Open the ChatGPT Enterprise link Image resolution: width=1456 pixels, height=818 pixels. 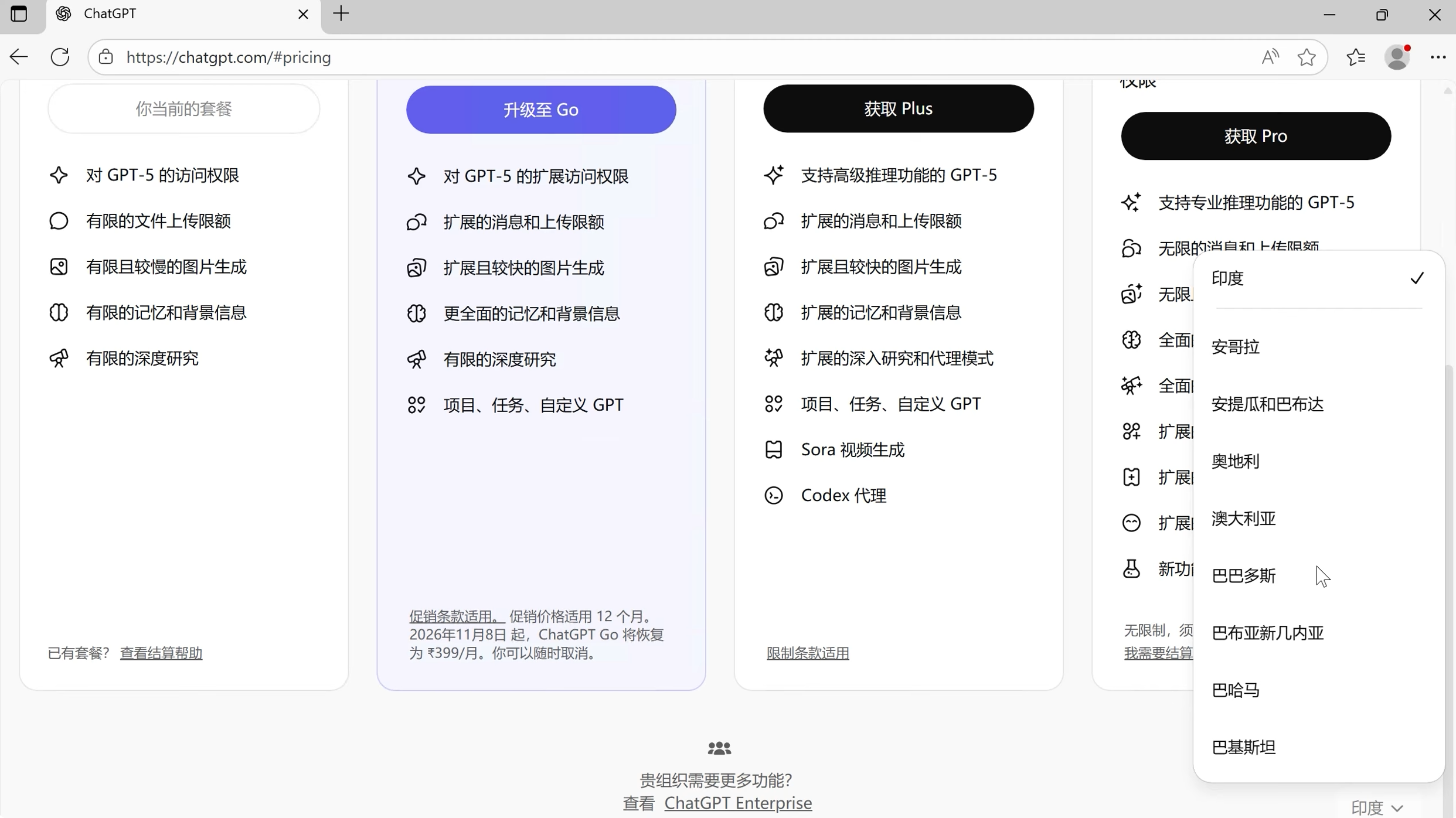pyautogui.click(x=738, y=803)
